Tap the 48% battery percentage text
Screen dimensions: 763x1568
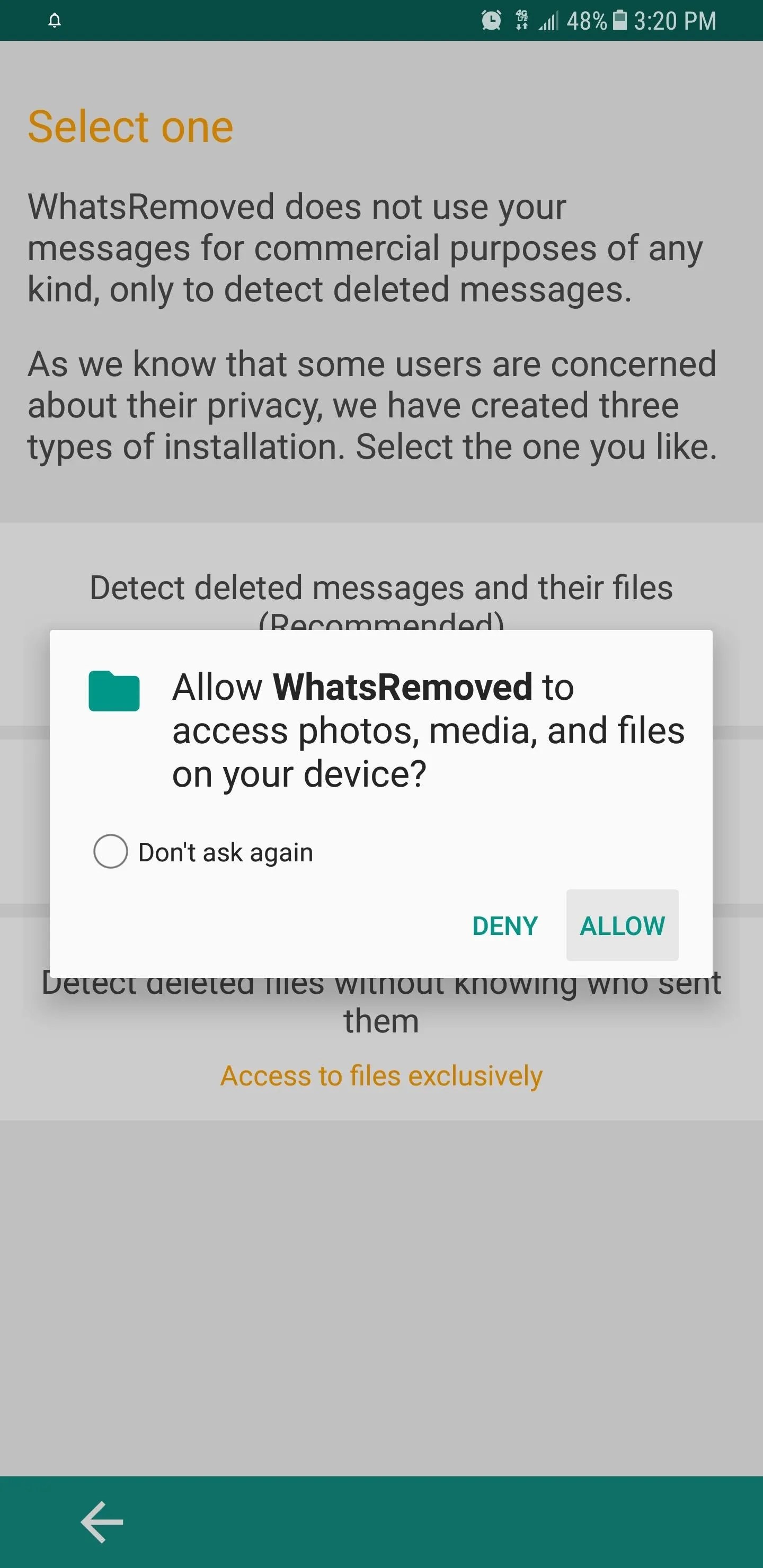coord(587,21)
